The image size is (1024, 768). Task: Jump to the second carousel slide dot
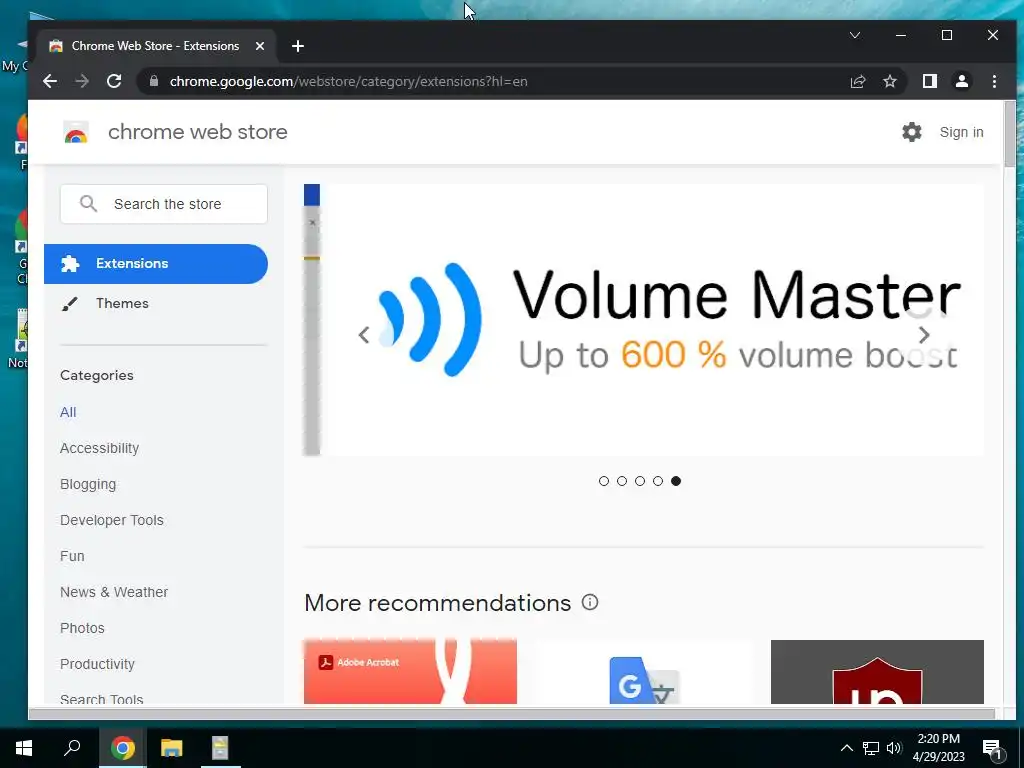point(622,481)
